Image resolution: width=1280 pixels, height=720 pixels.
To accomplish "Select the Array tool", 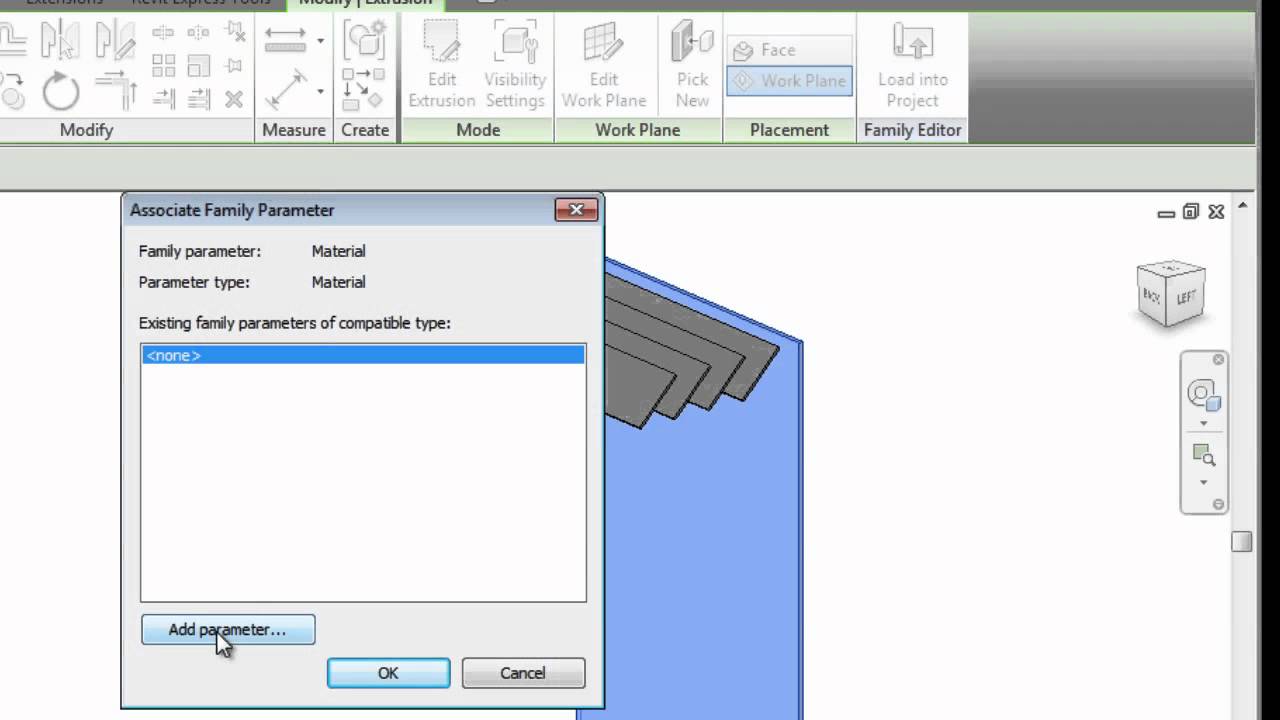I will (x=163, y=66).
